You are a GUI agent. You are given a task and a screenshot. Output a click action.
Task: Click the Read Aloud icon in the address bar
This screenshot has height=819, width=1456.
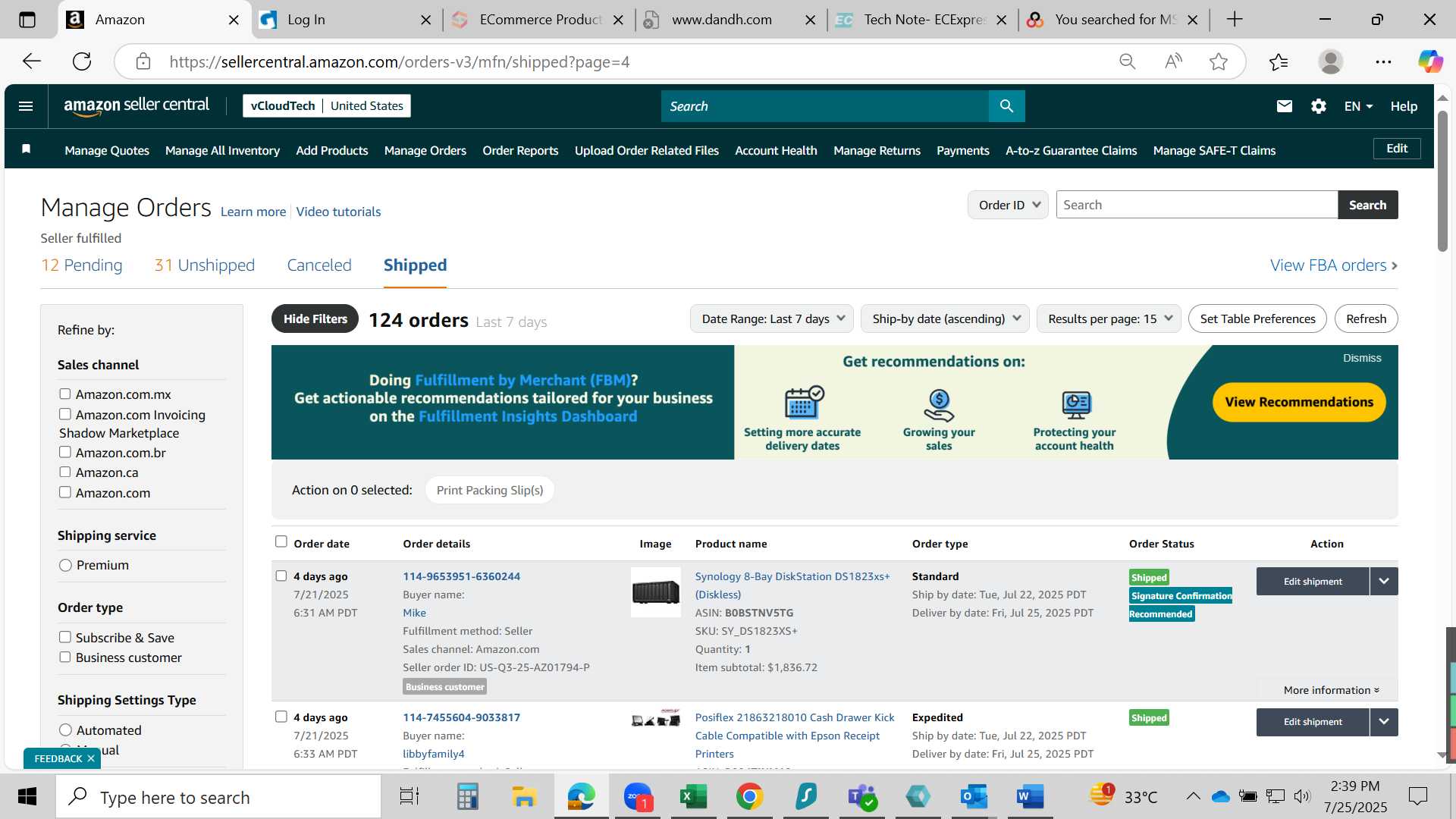click(1173, 61)
